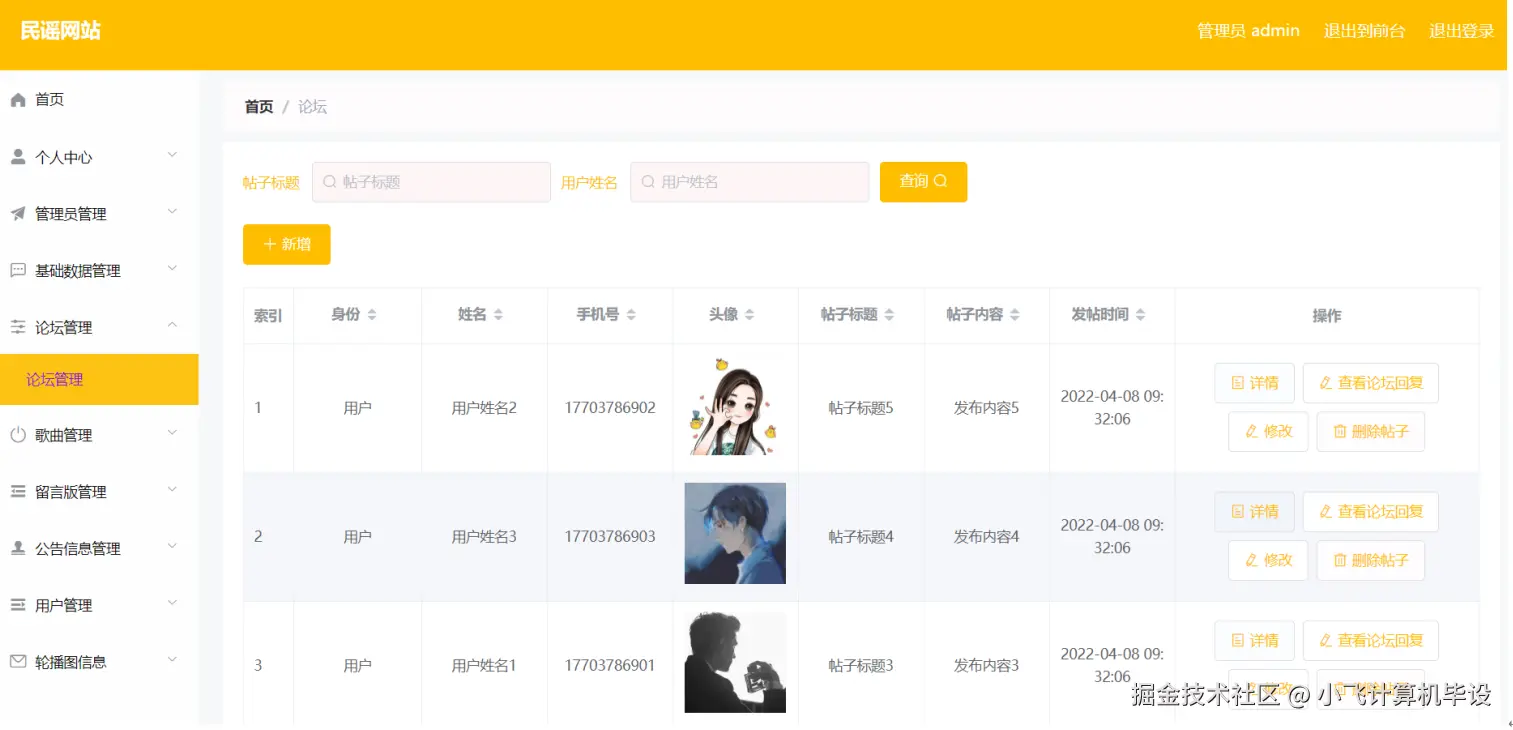Expand the 管理员管理 menu chevron
The height and width of the screenshot is (730, 1513).
(x=172, y=212)
